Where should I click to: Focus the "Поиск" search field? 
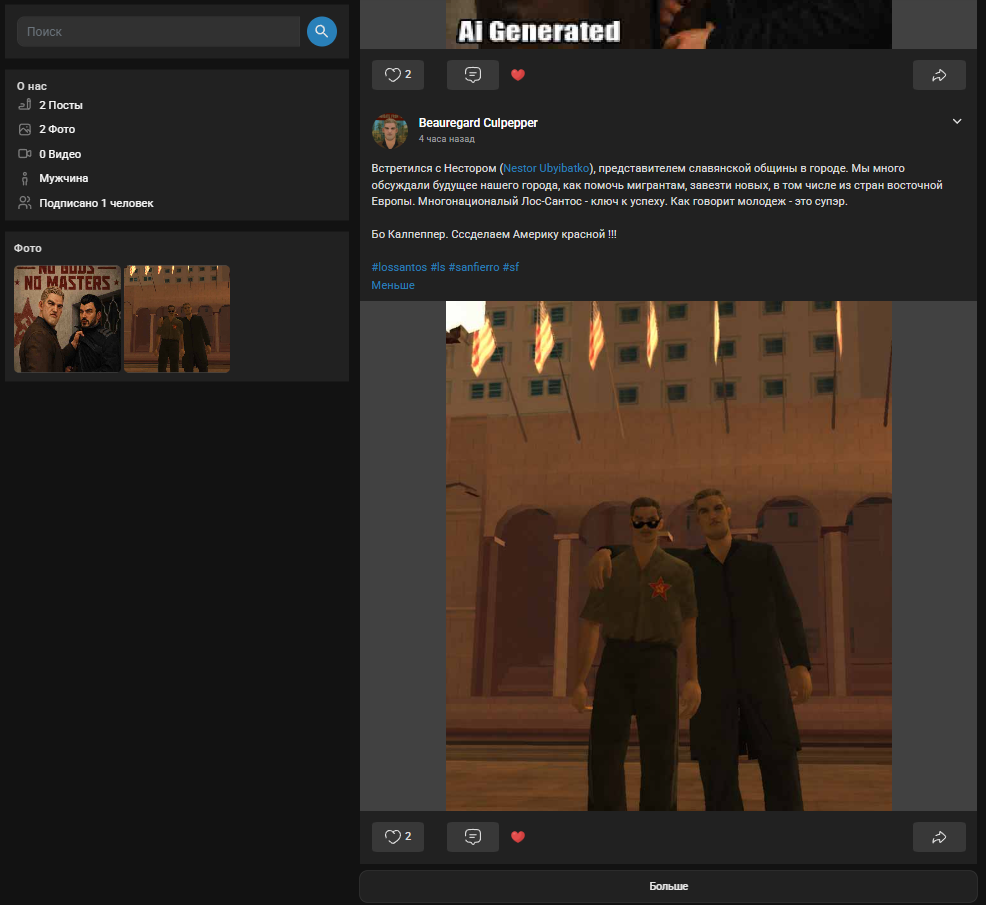158,32
